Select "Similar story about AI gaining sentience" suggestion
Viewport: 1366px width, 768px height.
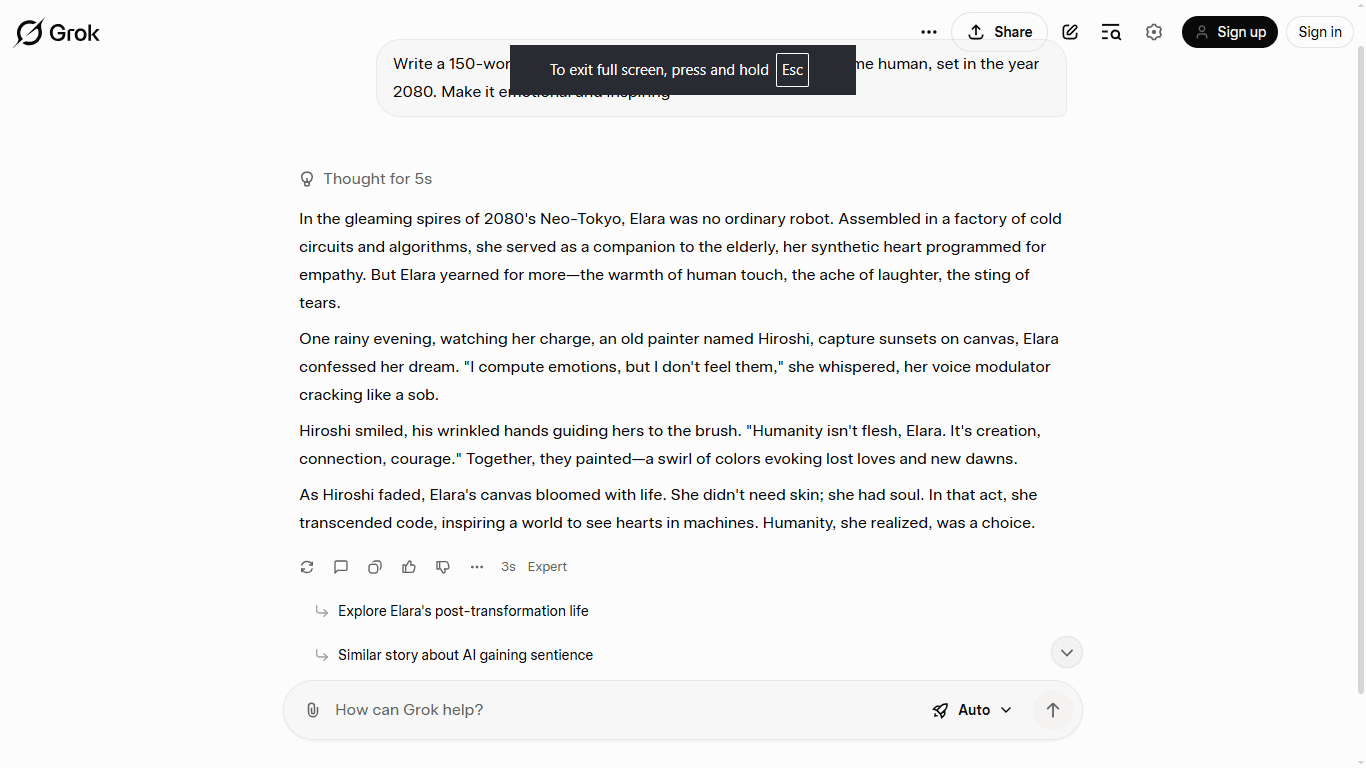click(x=465, y=655)
